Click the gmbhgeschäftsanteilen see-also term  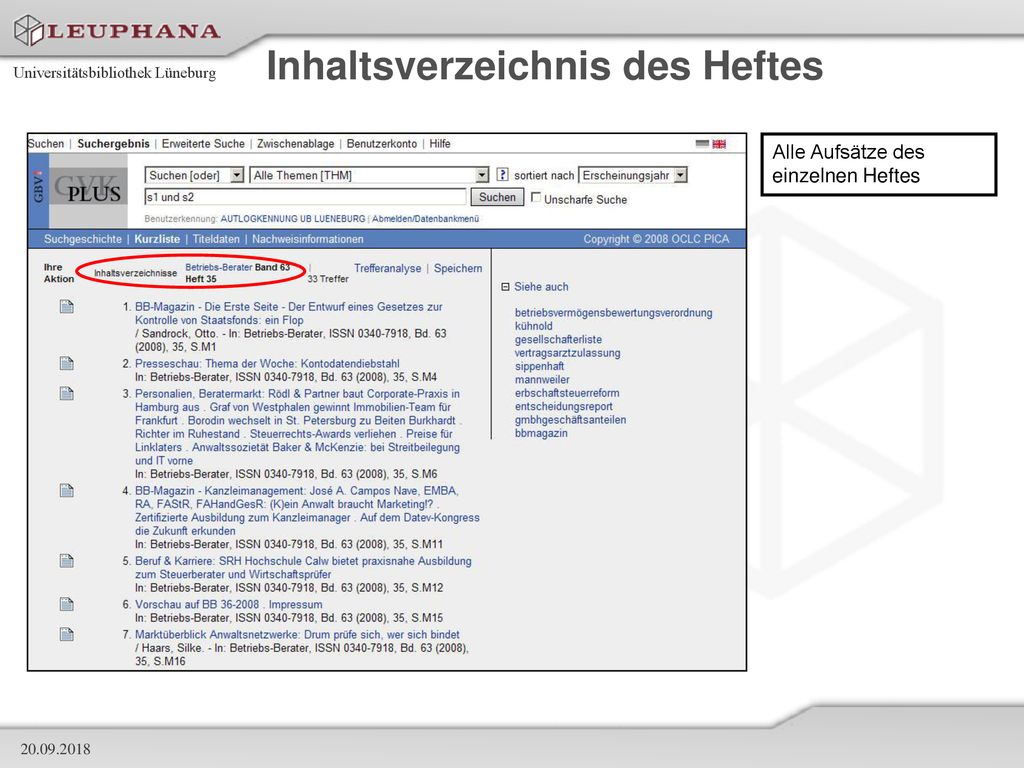tap(570, 420)
